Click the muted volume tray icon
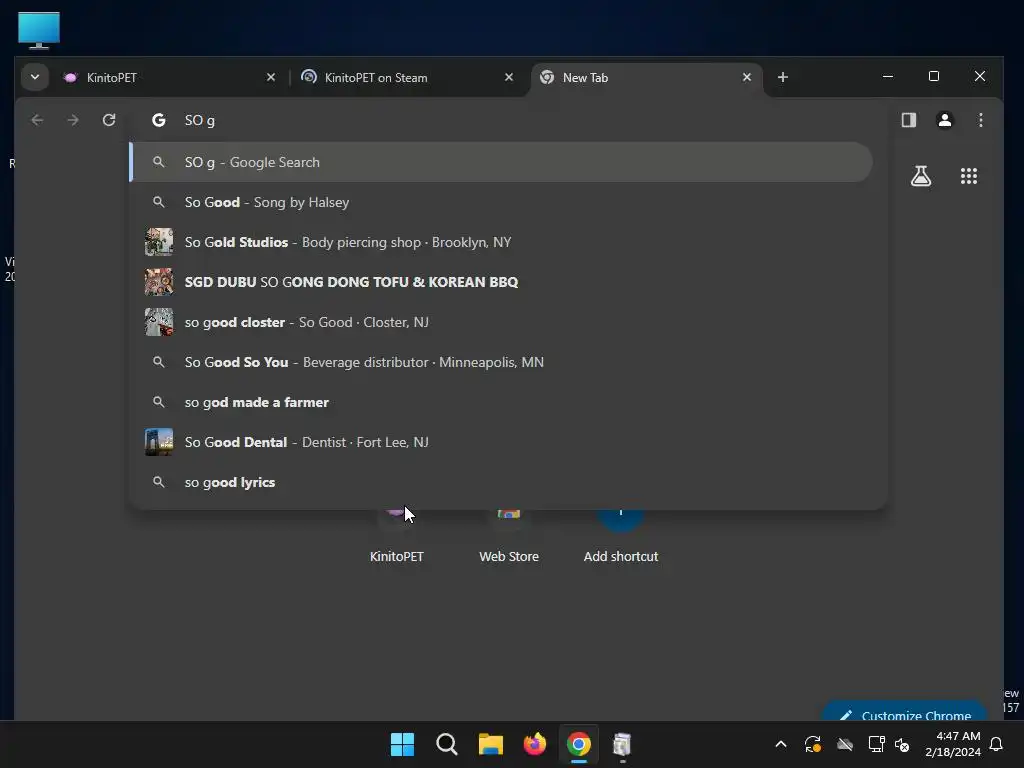 point(902,744)
